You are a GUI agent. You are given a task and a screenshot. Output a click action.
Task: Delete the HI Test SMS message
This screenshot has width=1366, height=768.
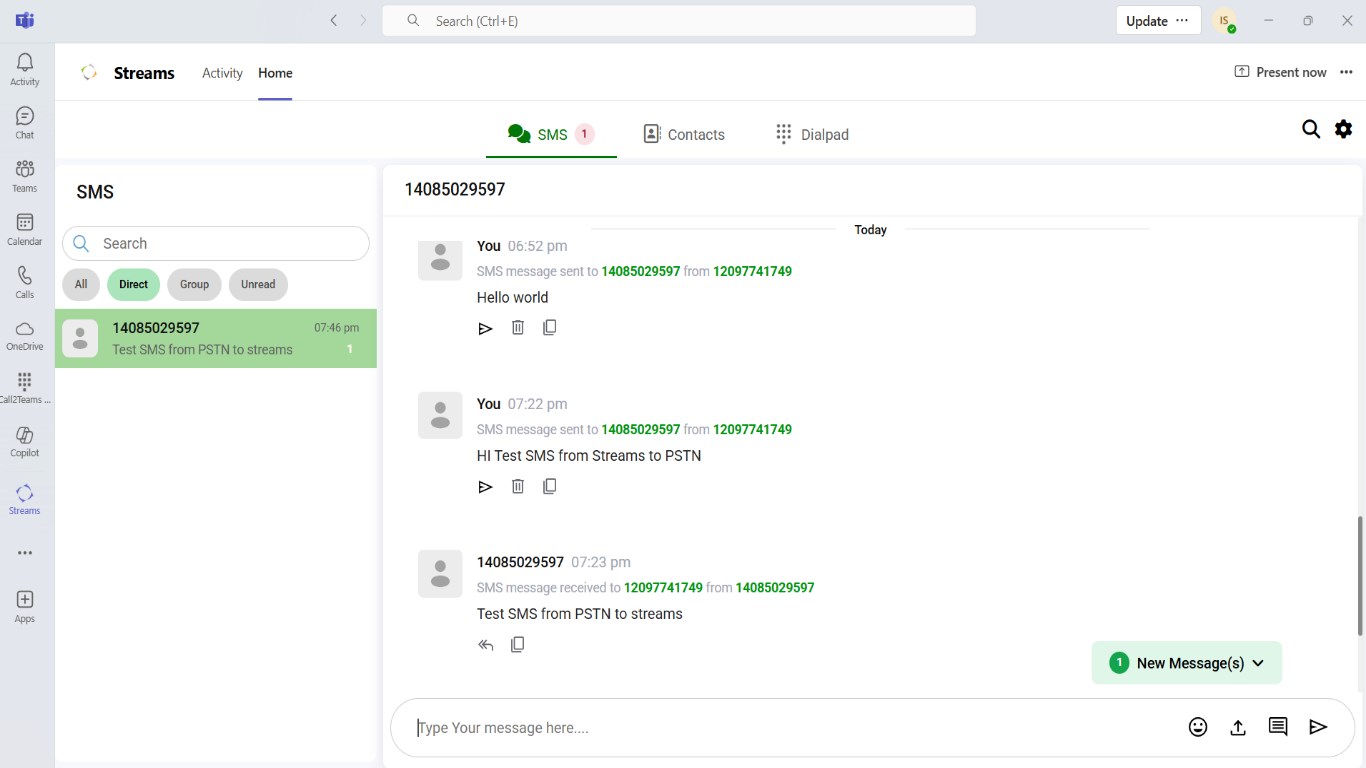click(x=518, y=486)
